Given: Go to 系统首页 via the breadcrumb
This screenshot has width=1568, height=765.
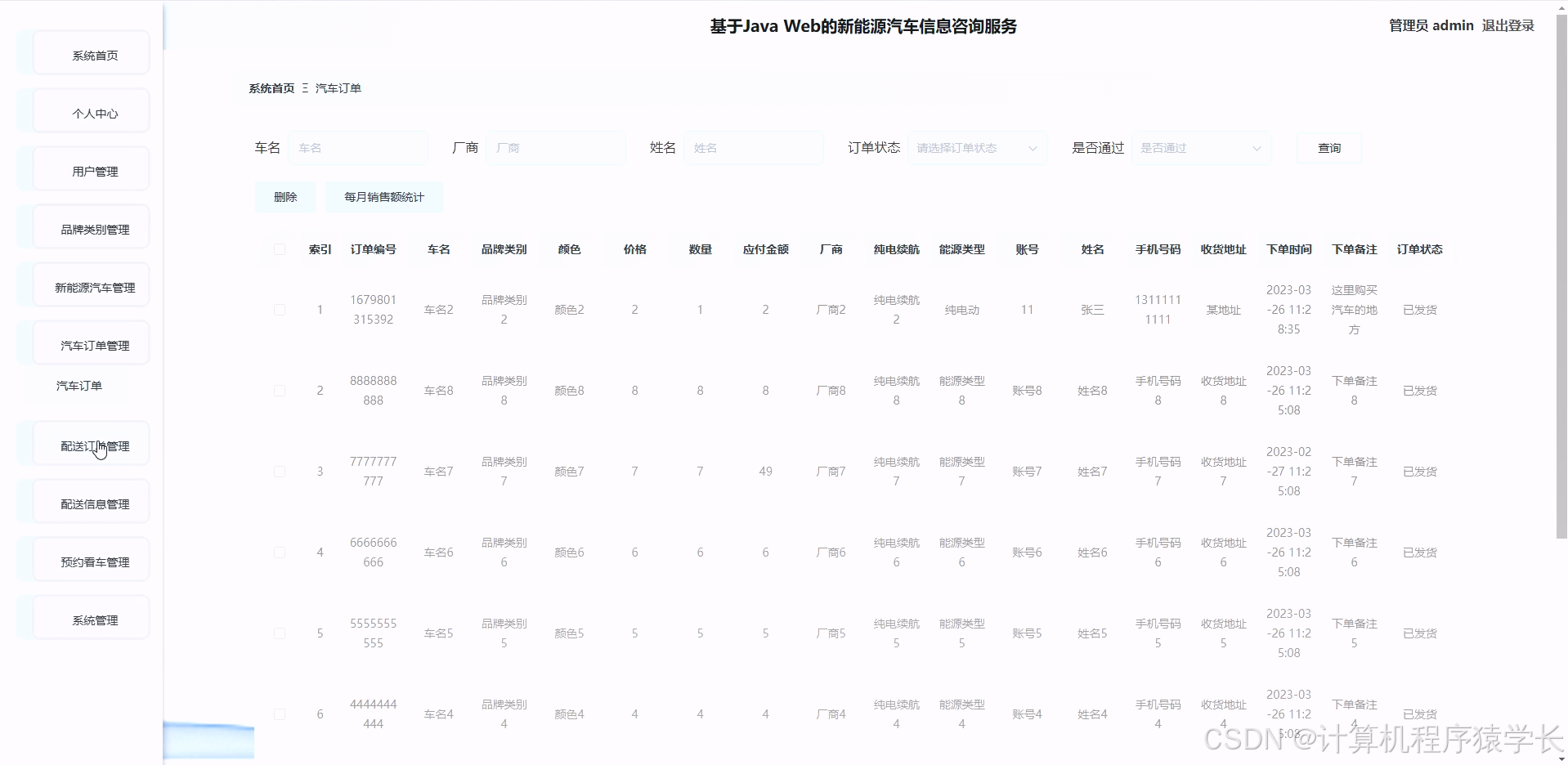Looking at the screenshot, I should coord(271,87).
